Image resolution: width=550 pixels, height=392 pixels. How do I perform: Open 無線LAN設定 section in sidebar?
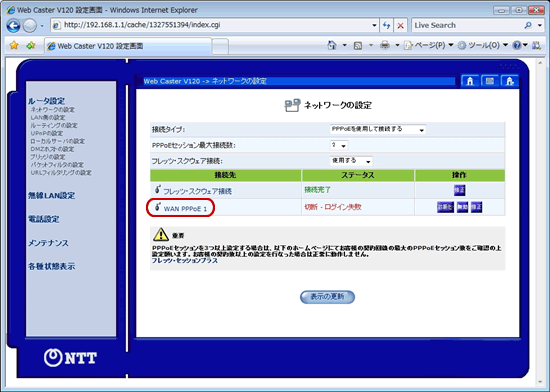[52, 196]
